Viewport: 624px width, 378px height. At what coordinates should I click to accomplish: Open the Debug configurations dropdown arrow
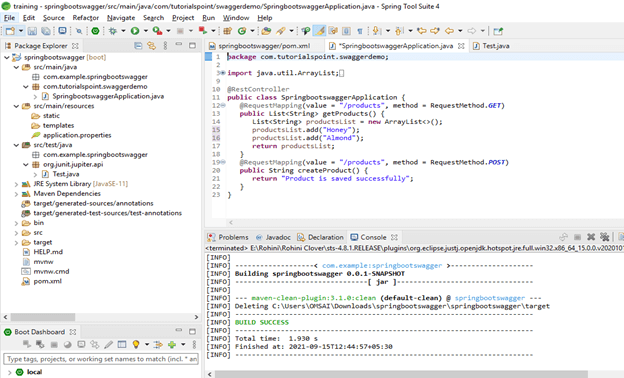point(123,31)
